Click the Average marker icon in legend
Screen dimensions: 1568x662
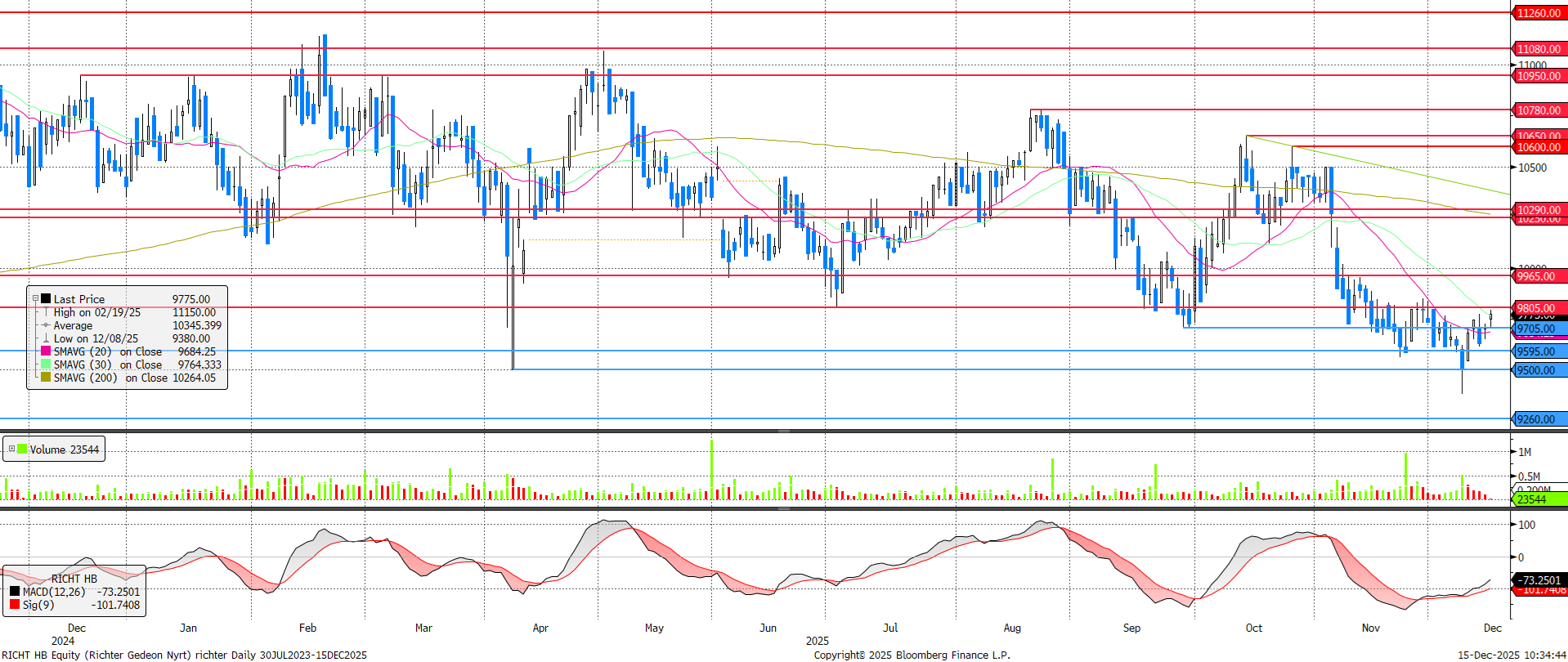[x=46, y=325]
